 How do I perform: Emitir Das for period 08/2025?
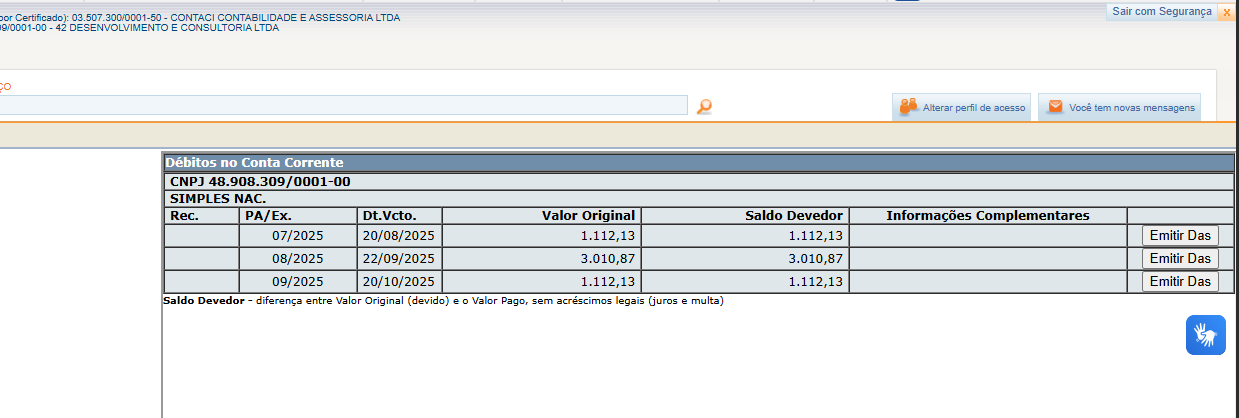(x=1180, y=259)
